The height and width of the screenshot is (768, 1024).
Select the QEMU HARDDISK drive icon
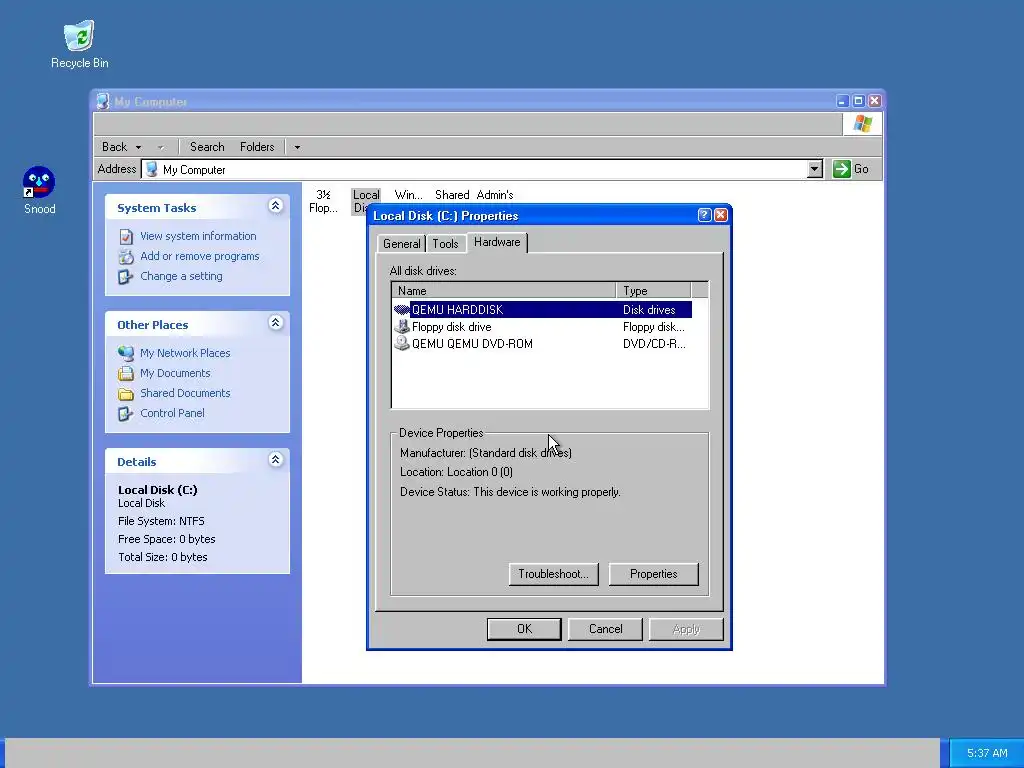[x=402, y=310]
